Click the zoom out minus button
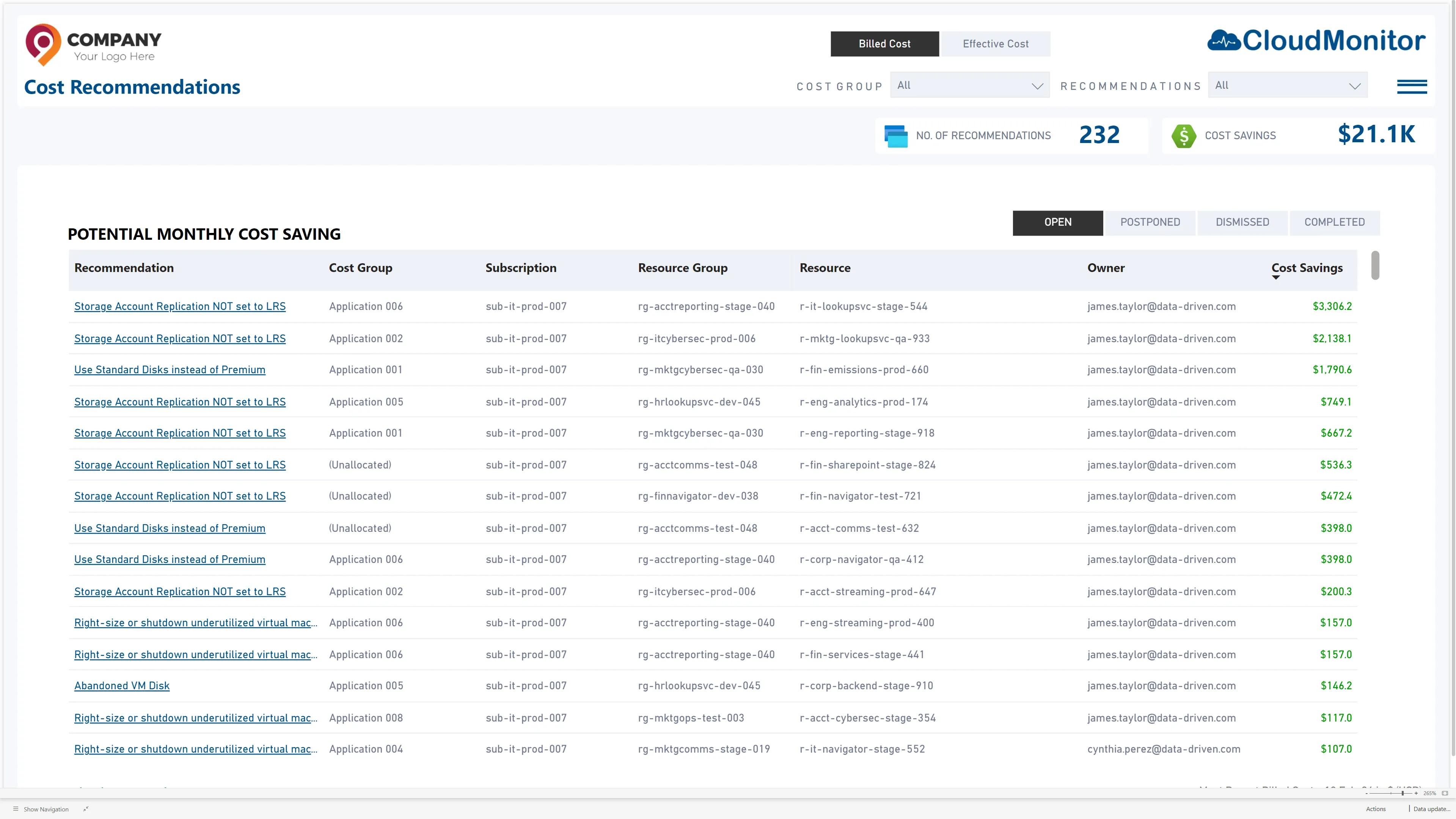1456x819 pixels. click(1366, 793)
